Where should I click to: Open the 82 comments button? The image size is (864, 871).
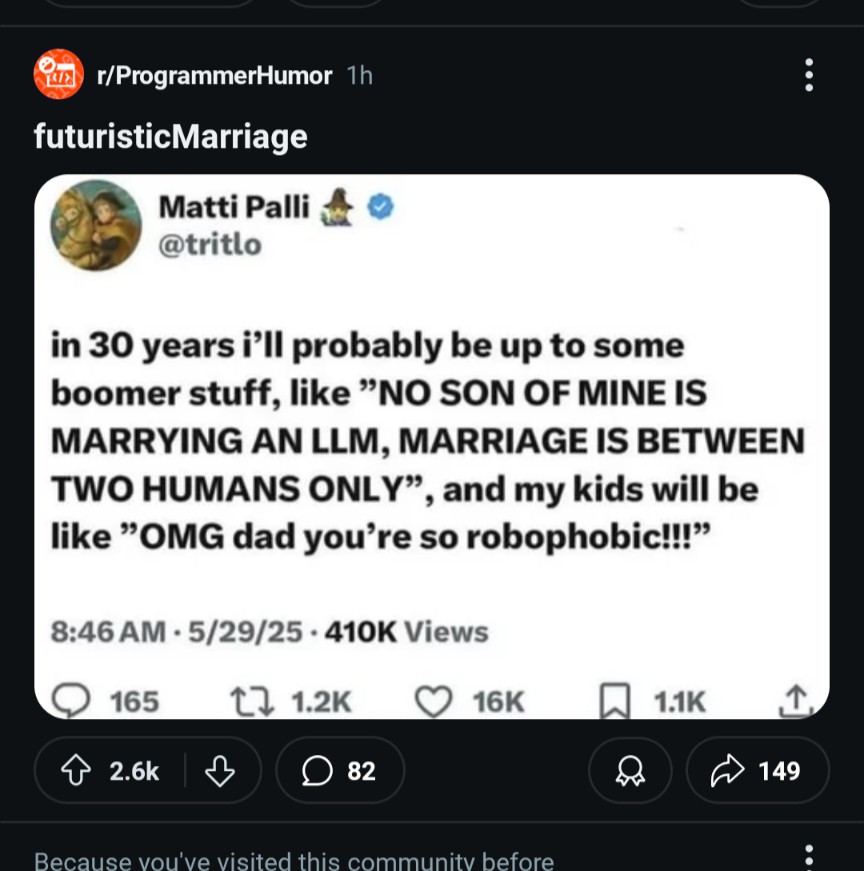tap(340, 771)
